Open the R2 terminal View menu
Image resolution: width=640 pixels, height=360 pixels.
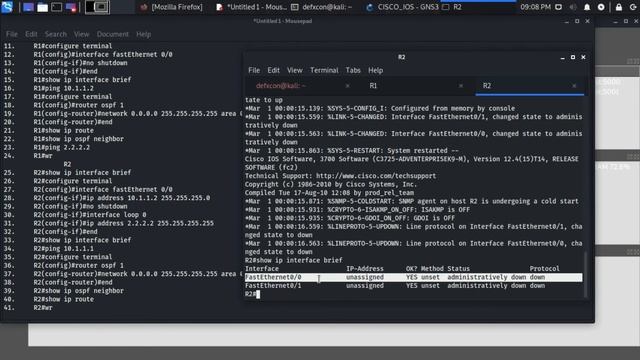[x=295, y=70]
